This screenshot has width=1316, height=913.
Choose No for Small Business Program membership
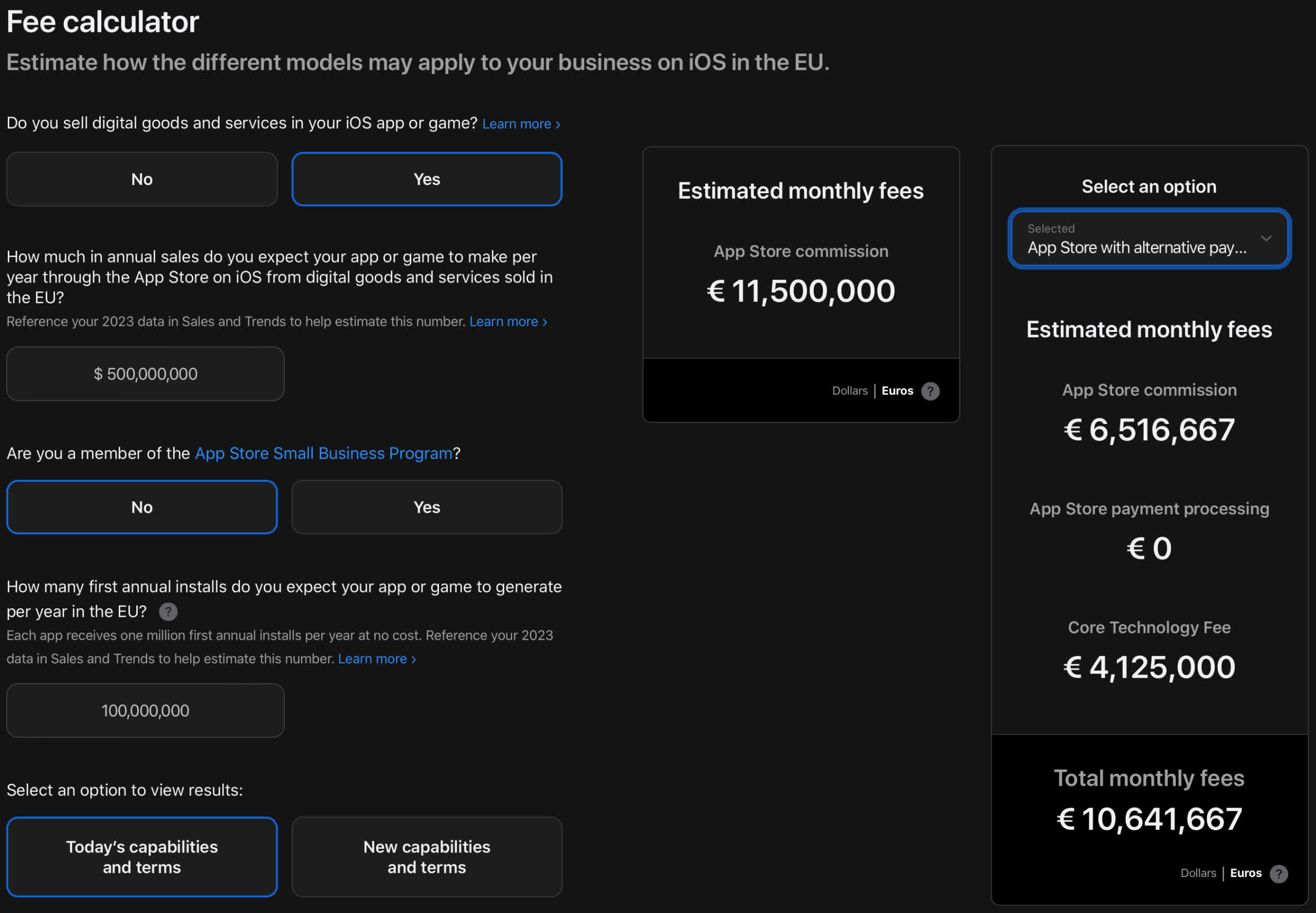pyautogui.click(x=142, y=507)
